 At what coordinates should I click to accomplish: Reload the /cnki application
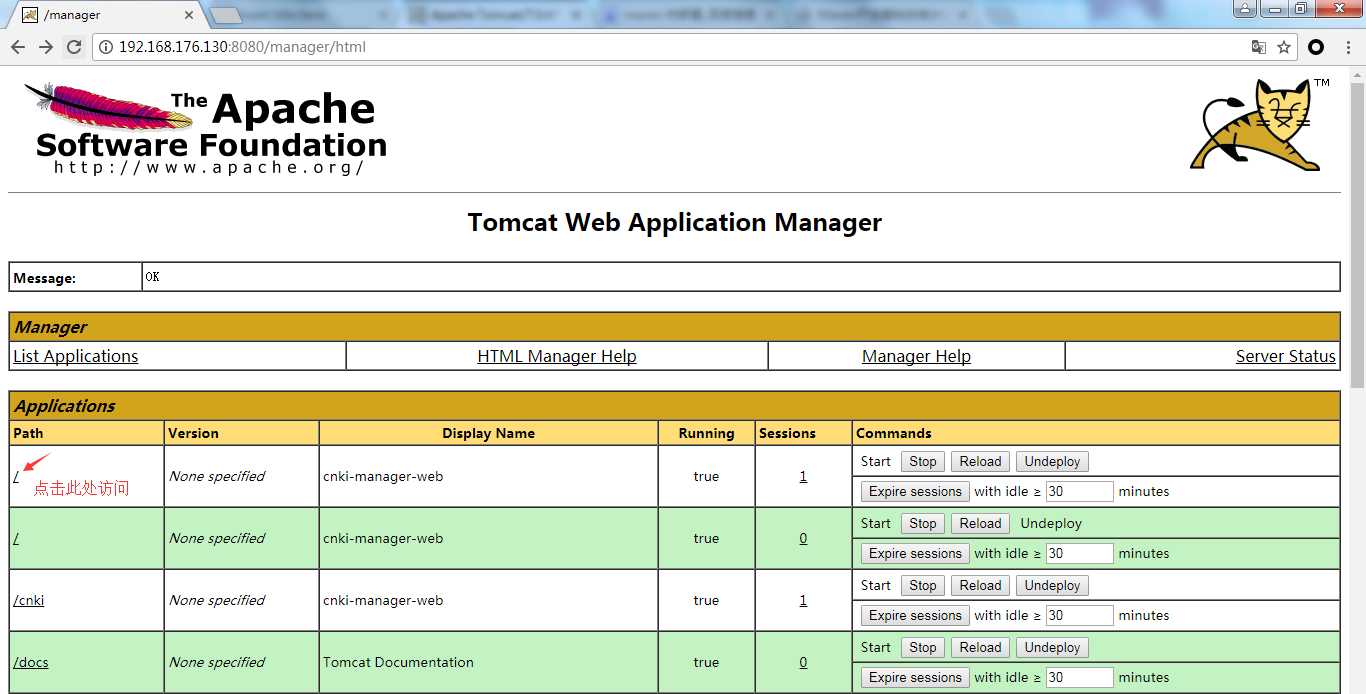pyautogui.click(x=980, y=585)
